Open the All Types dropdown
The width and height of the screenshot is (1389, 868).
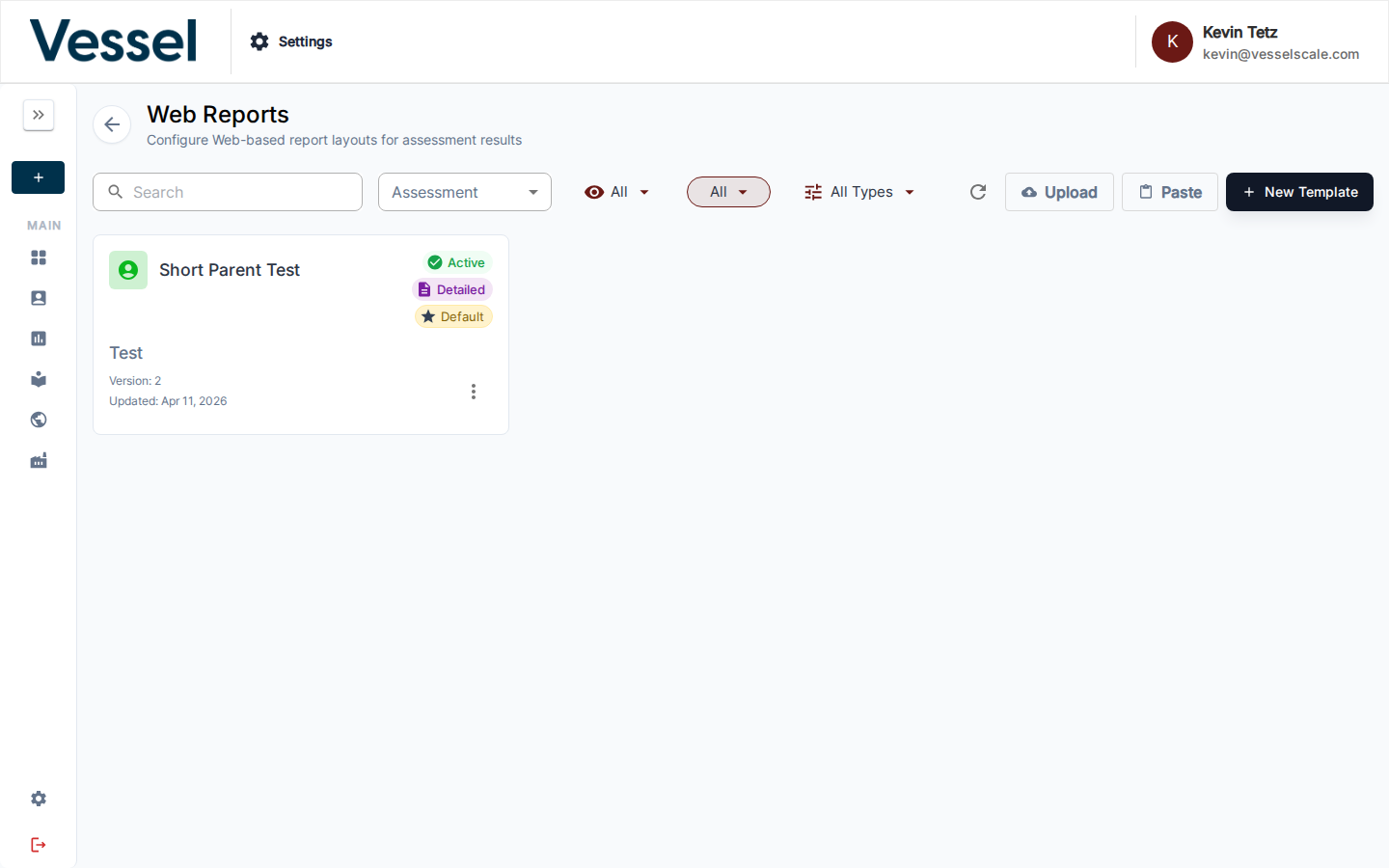[858, 192]
